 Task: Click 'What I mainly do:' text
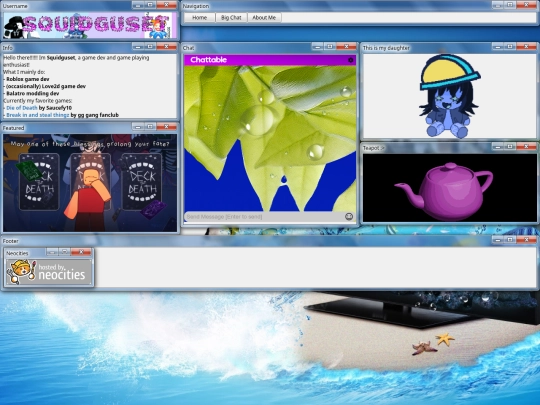(24, 72)
